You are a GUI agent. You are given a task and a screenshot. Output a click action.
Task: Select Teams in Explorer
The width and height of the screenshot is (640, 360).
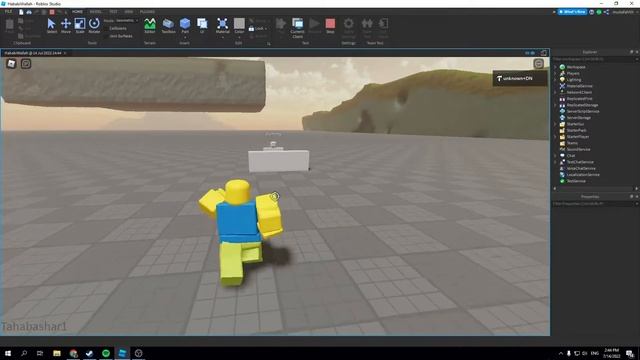[x=572, y=143]
